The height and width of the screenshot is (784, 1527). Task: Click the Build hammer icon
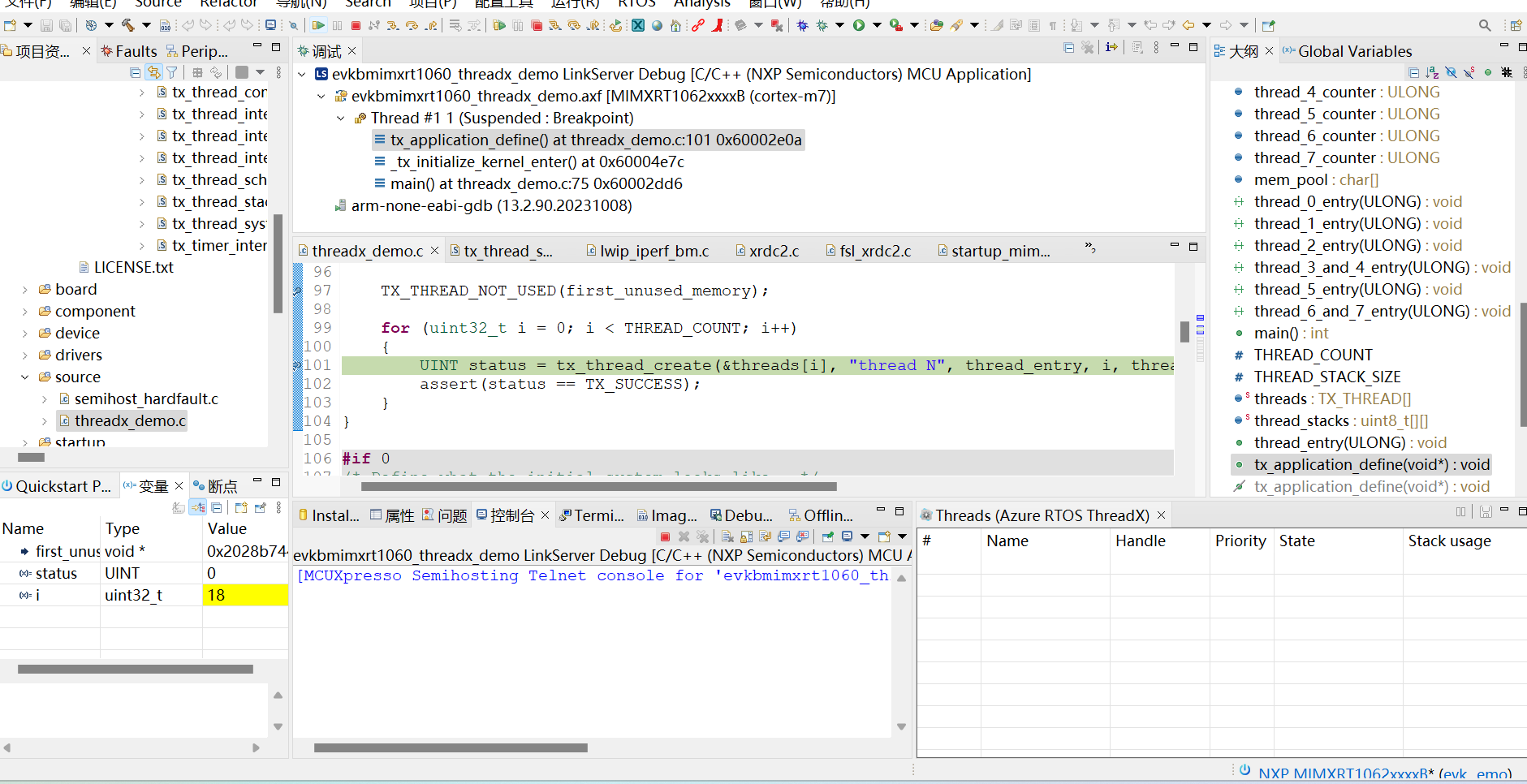128,26
